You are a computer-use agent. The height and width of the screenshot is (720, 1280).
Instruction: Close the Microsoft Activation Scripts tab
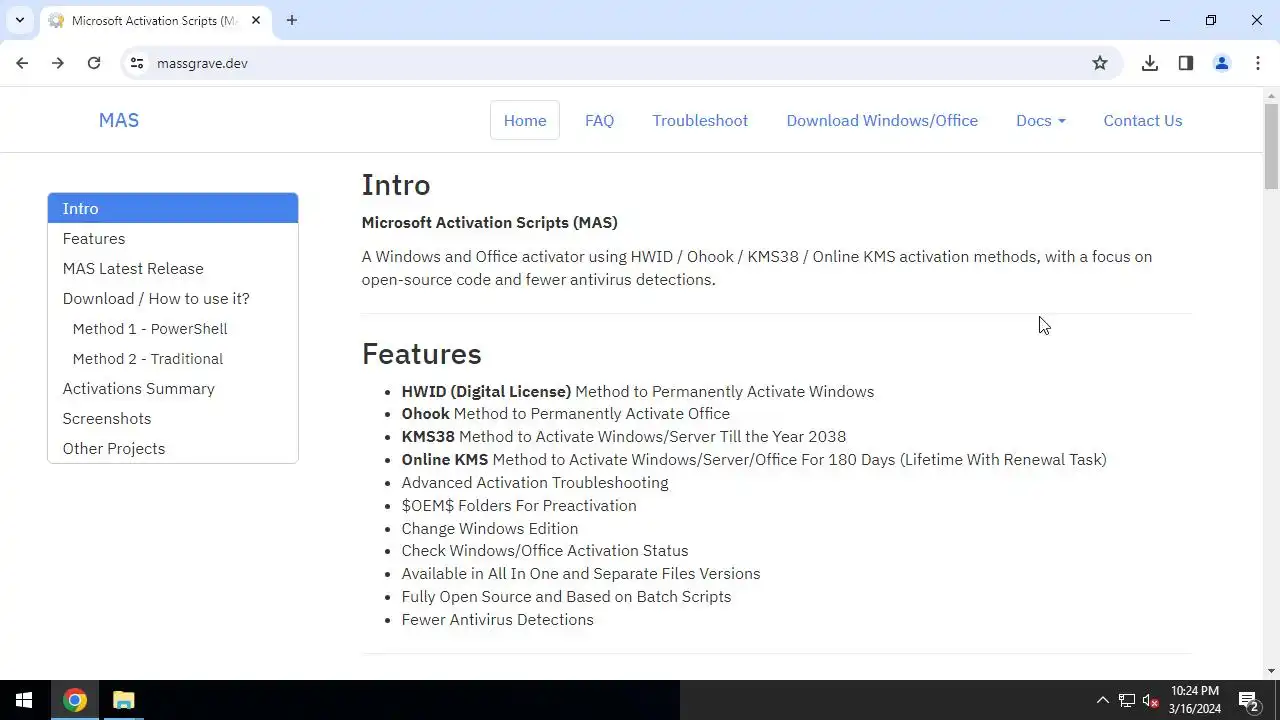257,20
